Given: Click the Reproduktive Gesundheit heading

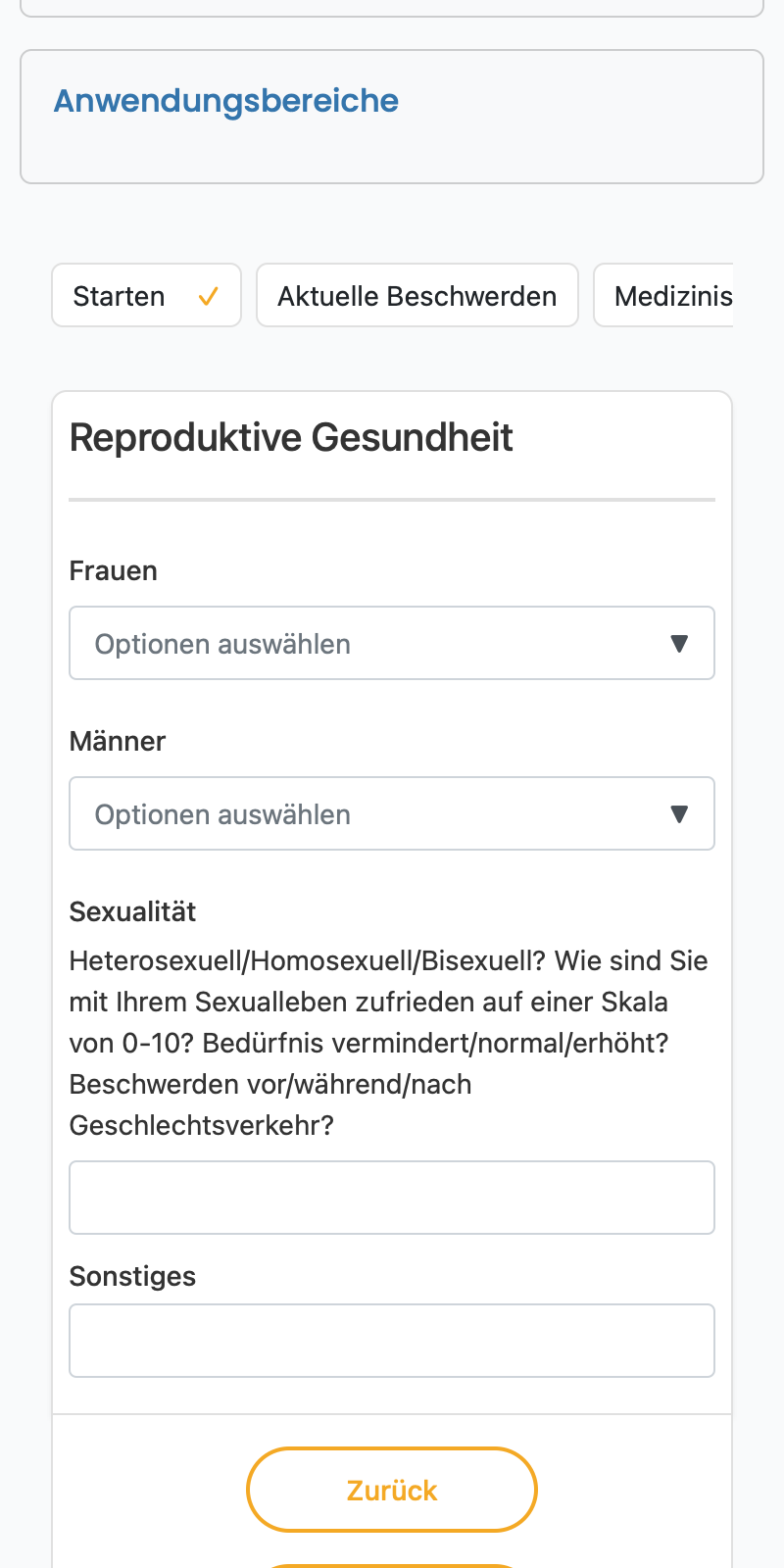Looking at the screenshot, I should point(291,438).
